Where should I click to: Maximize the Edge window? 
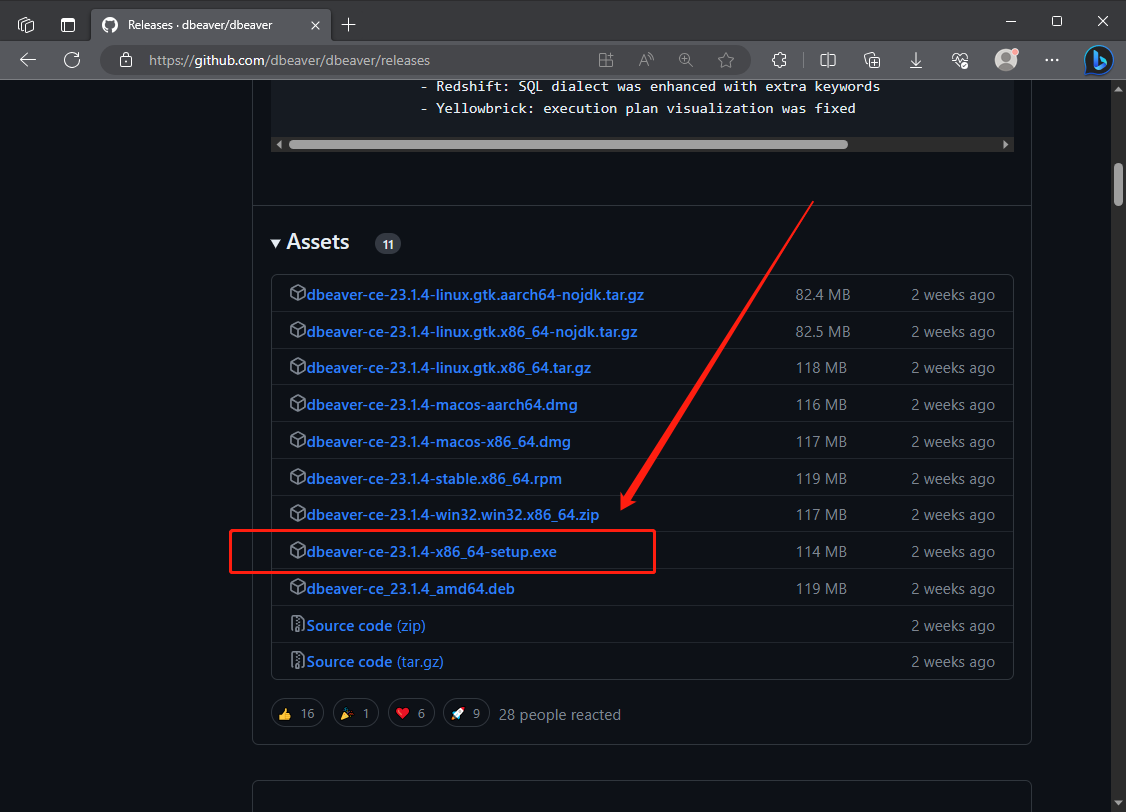point(1057,22)
